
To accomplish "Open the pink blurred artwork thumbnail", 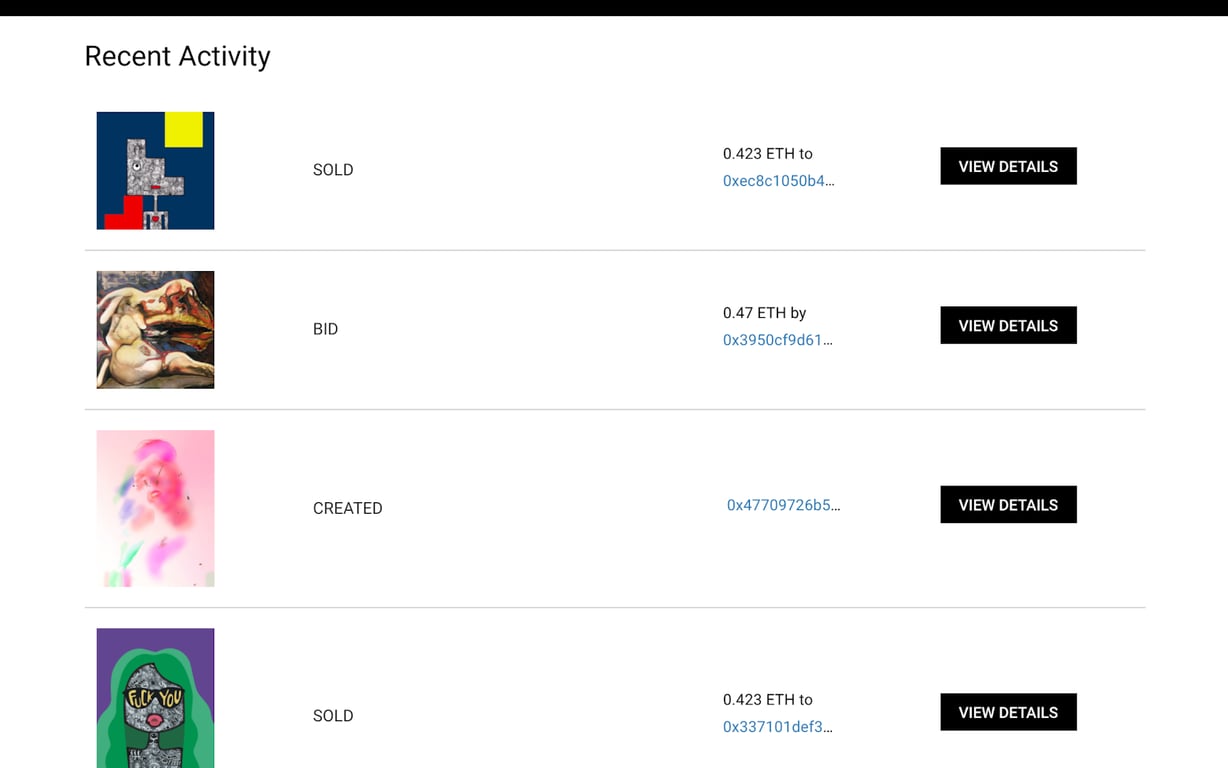I will (155, 508).
